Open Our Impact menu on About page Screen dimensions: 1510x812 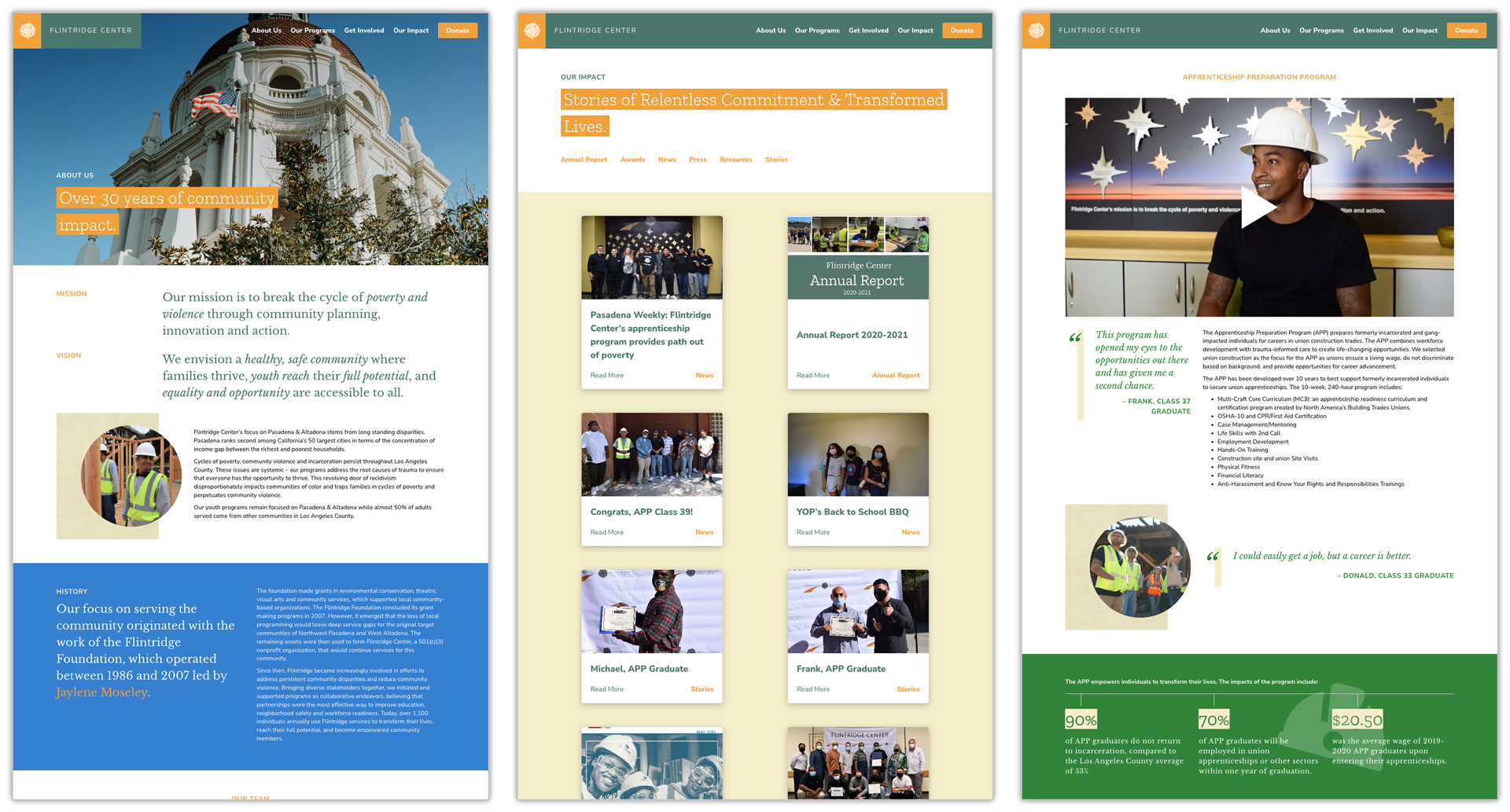(x=411, y=31)
